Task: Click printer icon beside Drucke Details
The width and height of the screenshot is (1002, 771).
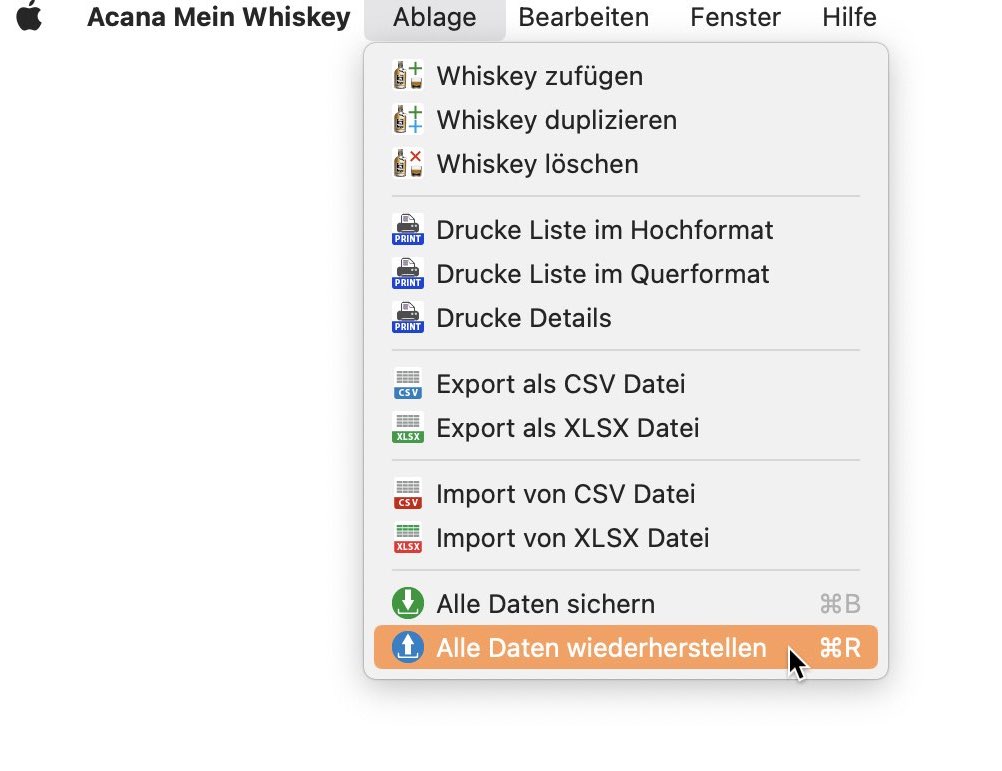Action: [408, 317]
